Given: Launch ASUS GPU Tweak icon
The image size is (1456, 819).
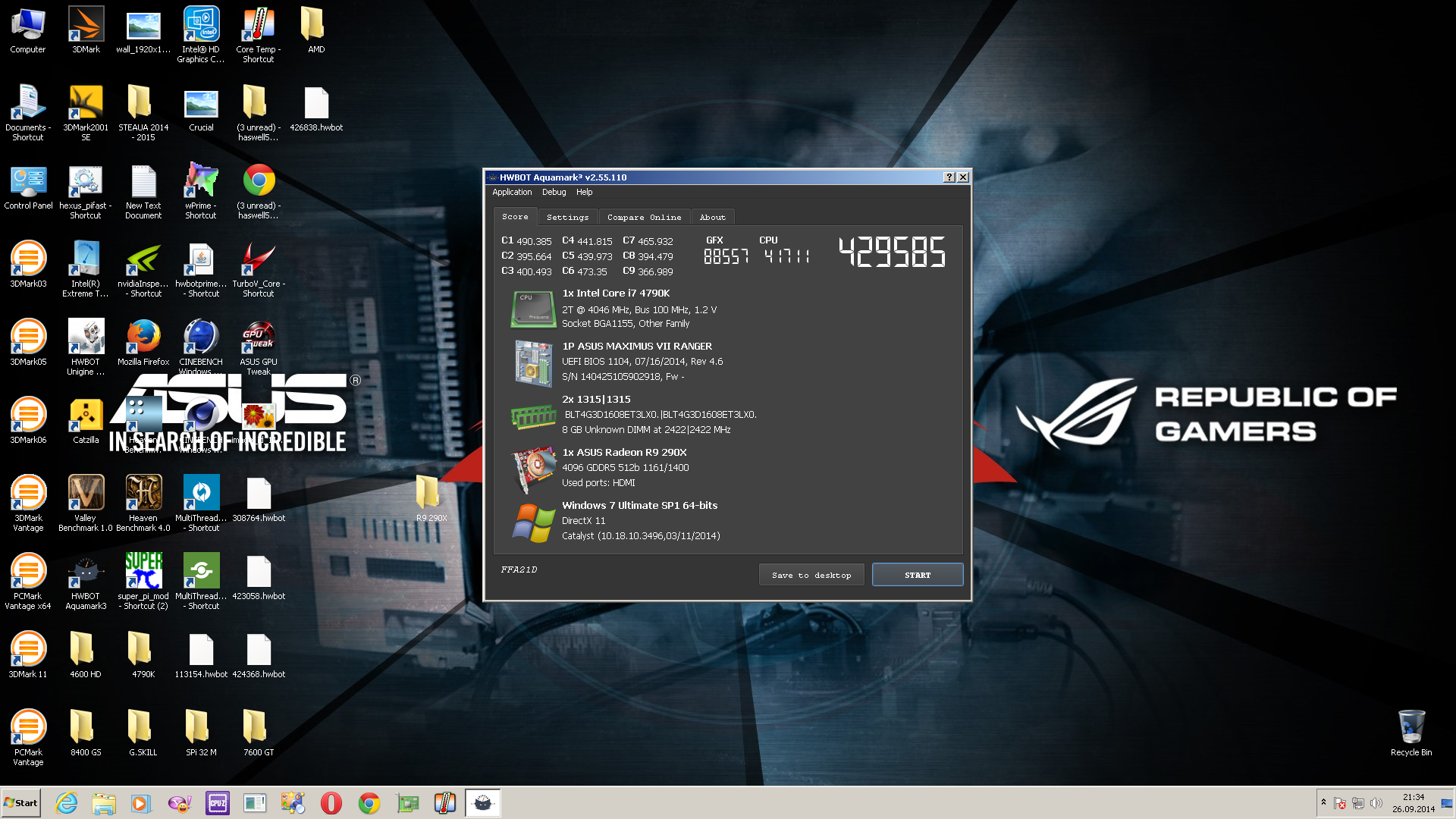Looking at the screenshot, I should coord(259,347).
